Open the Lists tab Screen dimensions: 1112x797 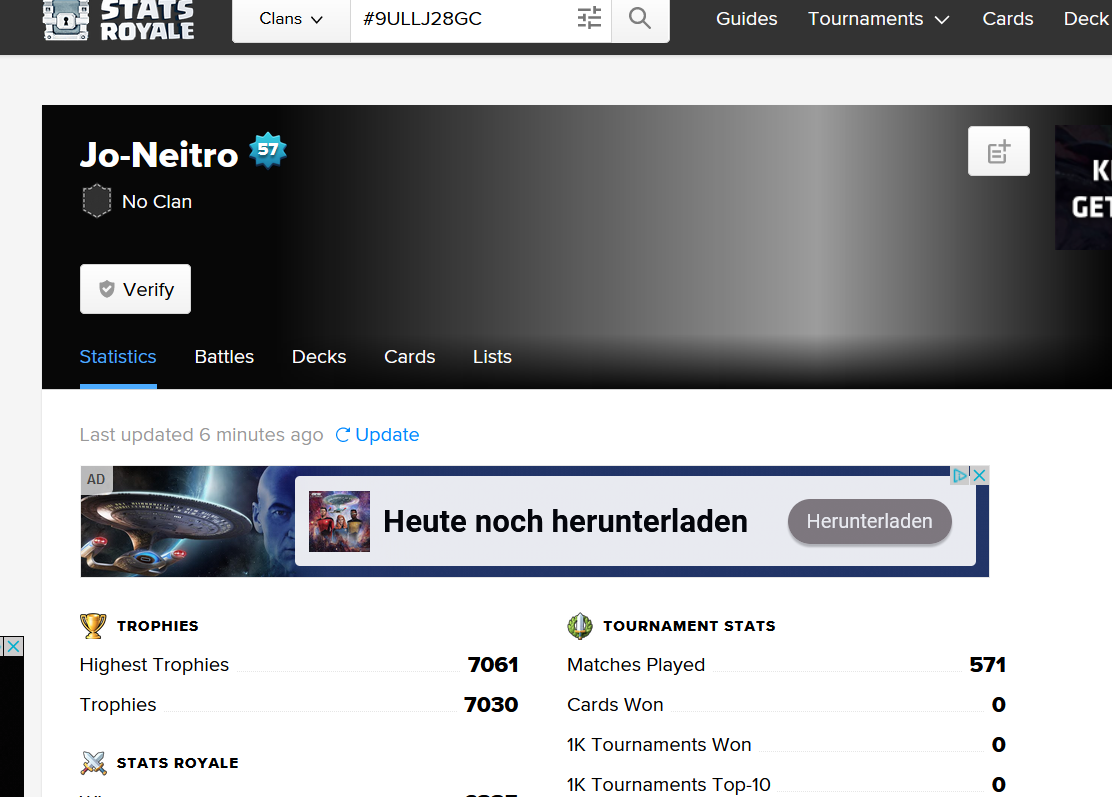[492, 357]
